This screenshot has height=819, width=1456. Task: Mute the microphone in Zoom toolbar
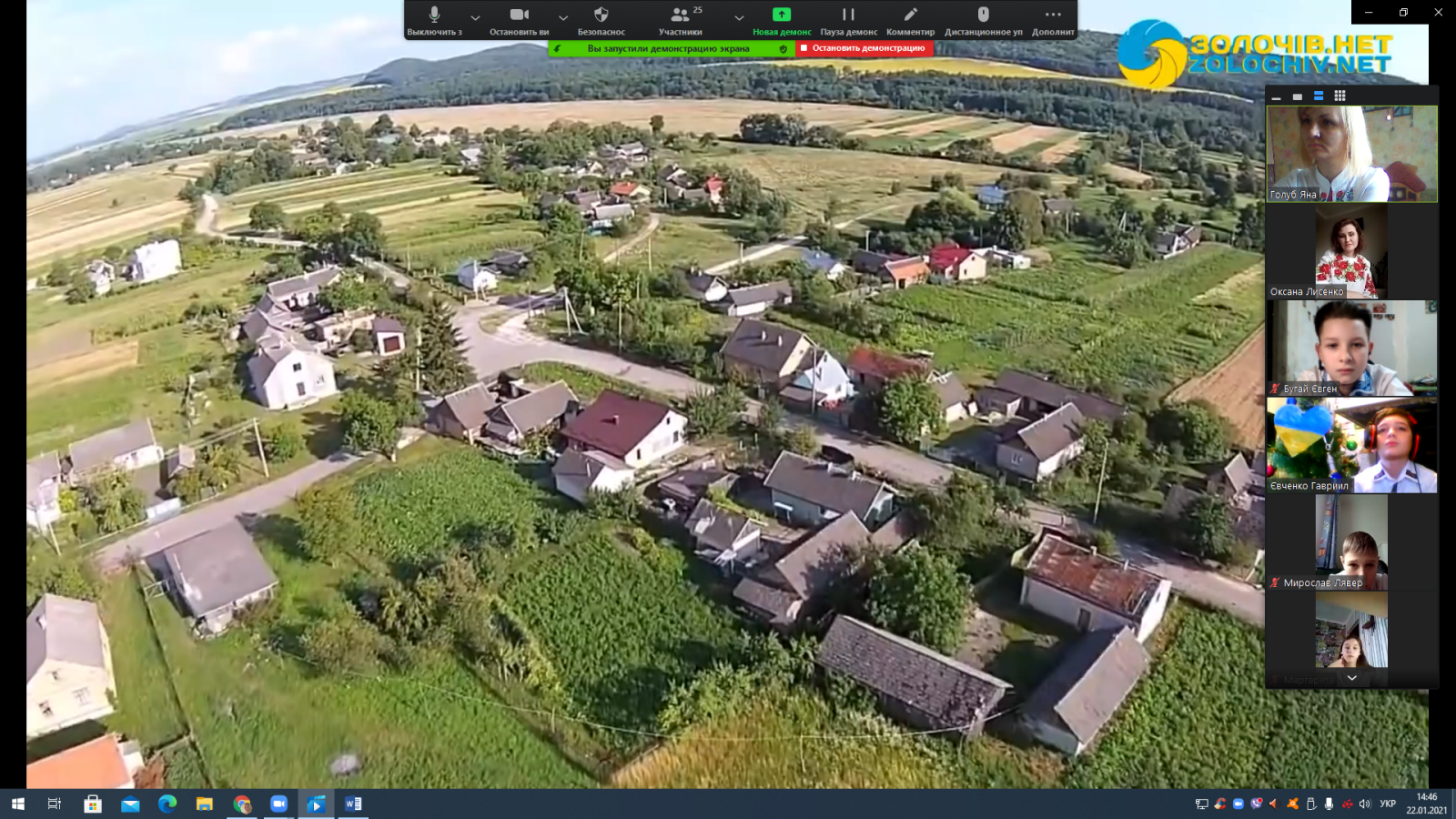434,20
